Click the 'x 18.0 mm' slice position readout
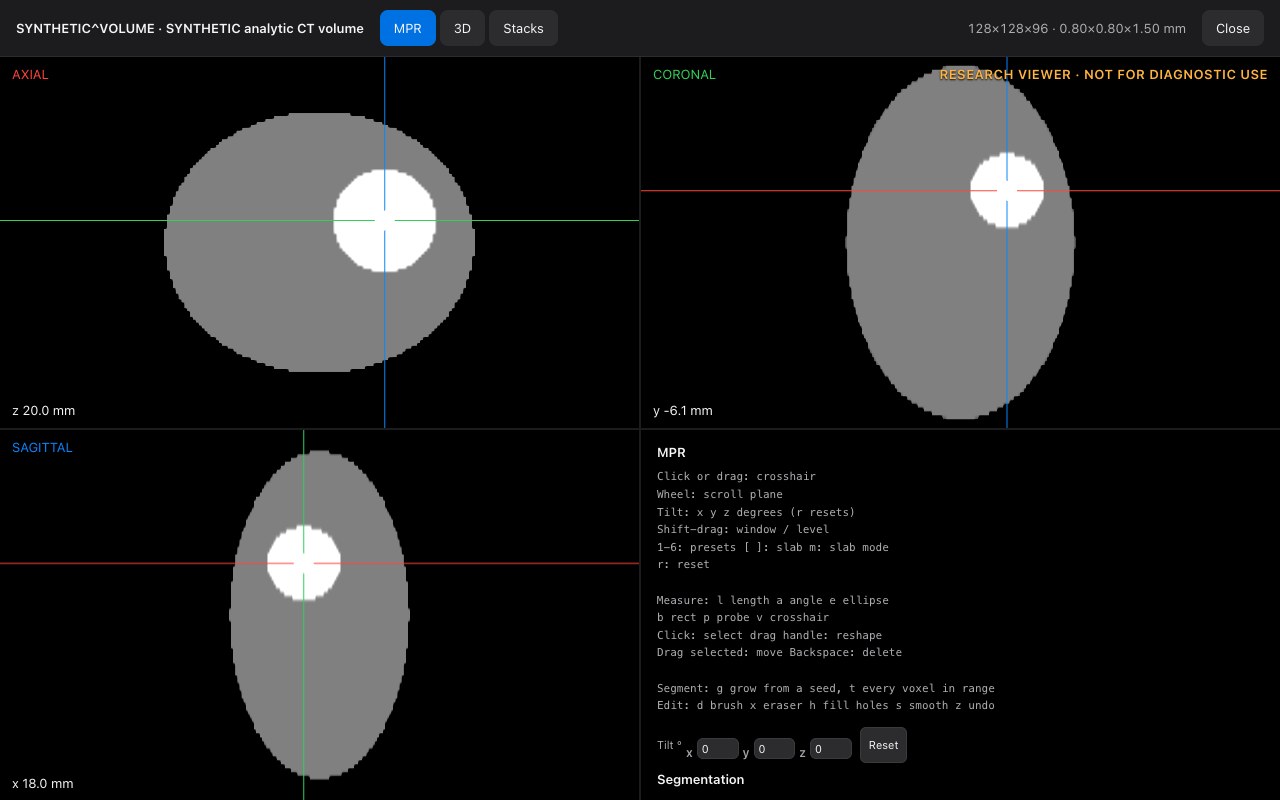Screen dimensions: 1280x800 coord(43,783)
